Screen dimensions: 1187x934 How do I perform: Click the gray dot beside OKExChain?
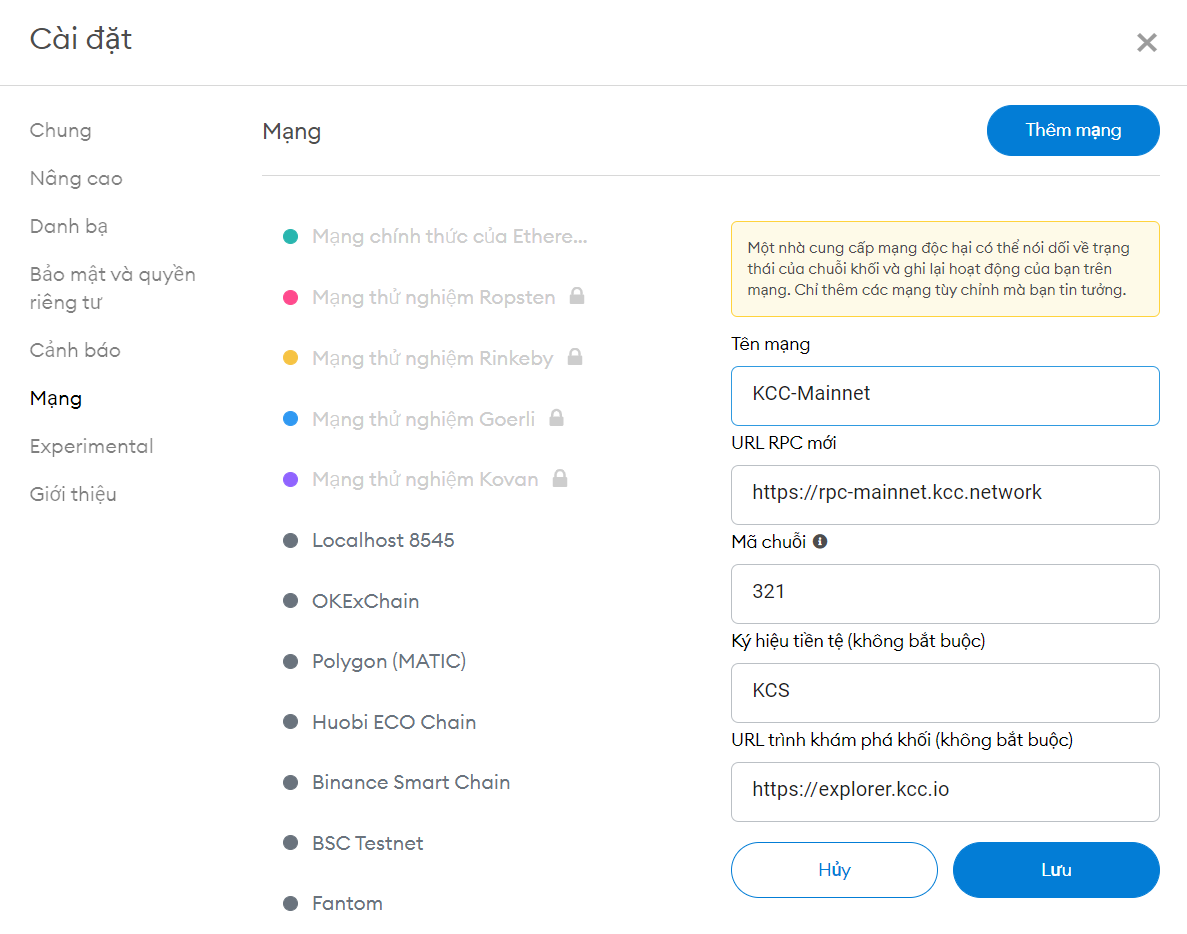point(290,600)
